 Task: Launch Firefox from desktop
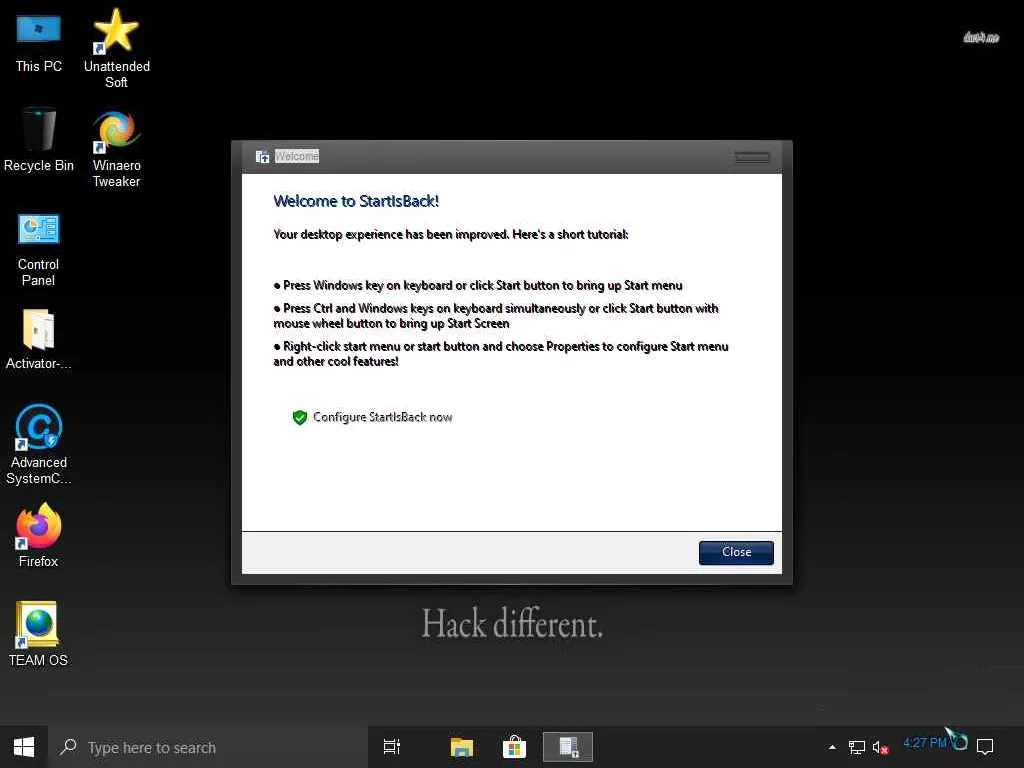[x=39, y=536]
